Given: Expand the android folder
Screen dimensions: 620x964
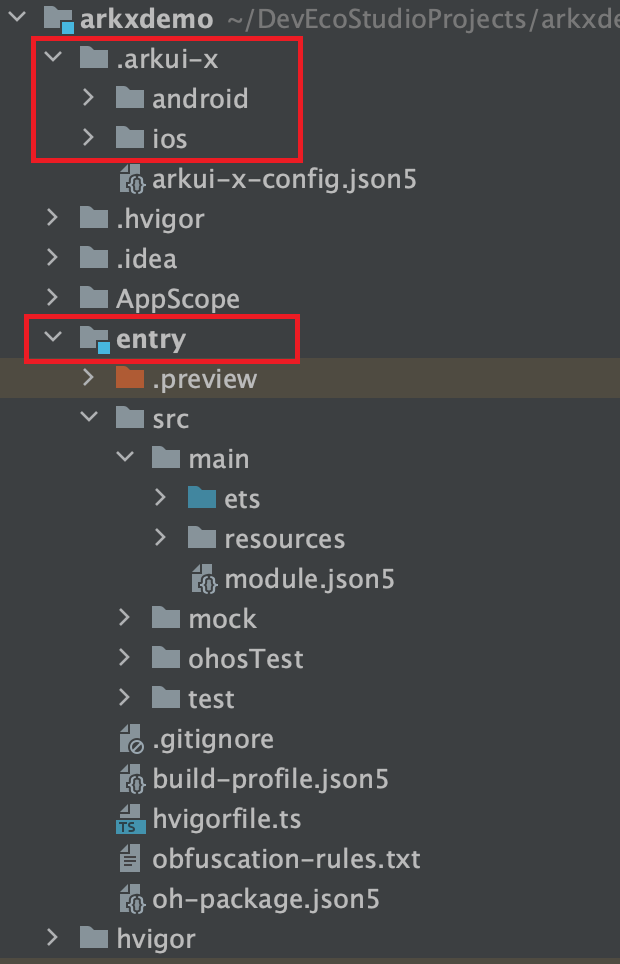Looking at the screenshot, I should tap(89, 99).
